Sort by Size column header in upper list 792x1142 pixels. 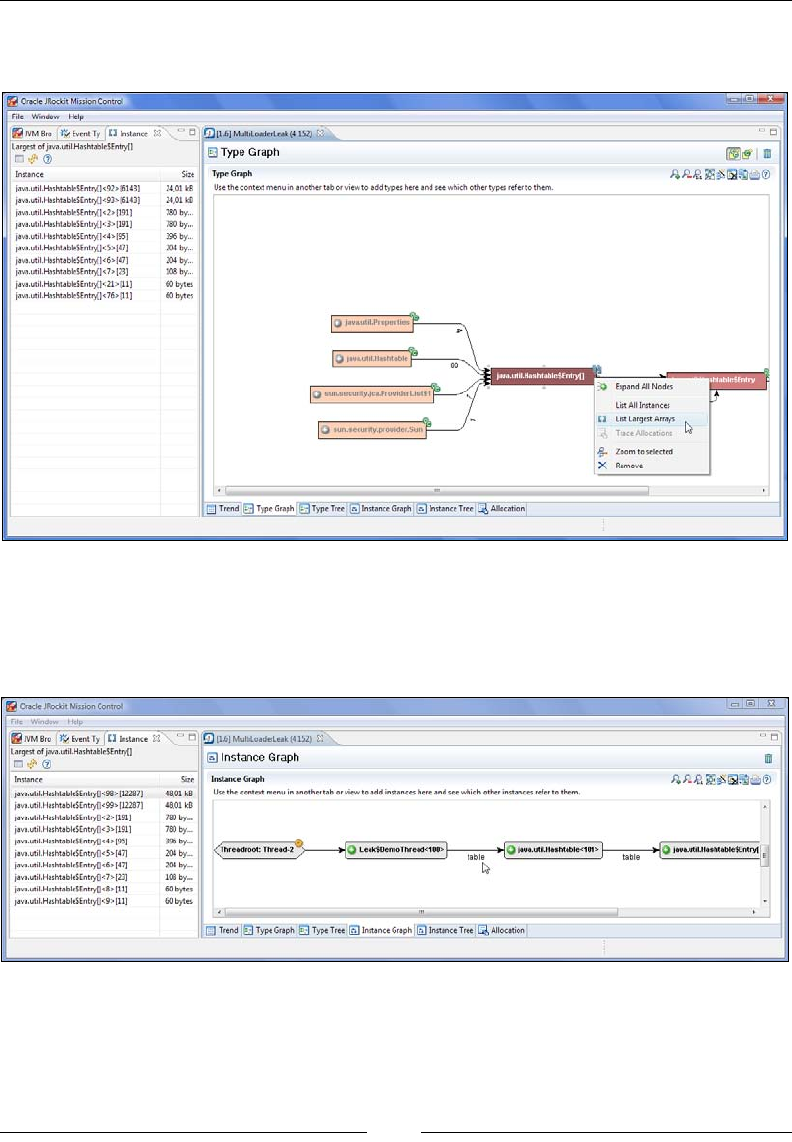click(179, 175)
